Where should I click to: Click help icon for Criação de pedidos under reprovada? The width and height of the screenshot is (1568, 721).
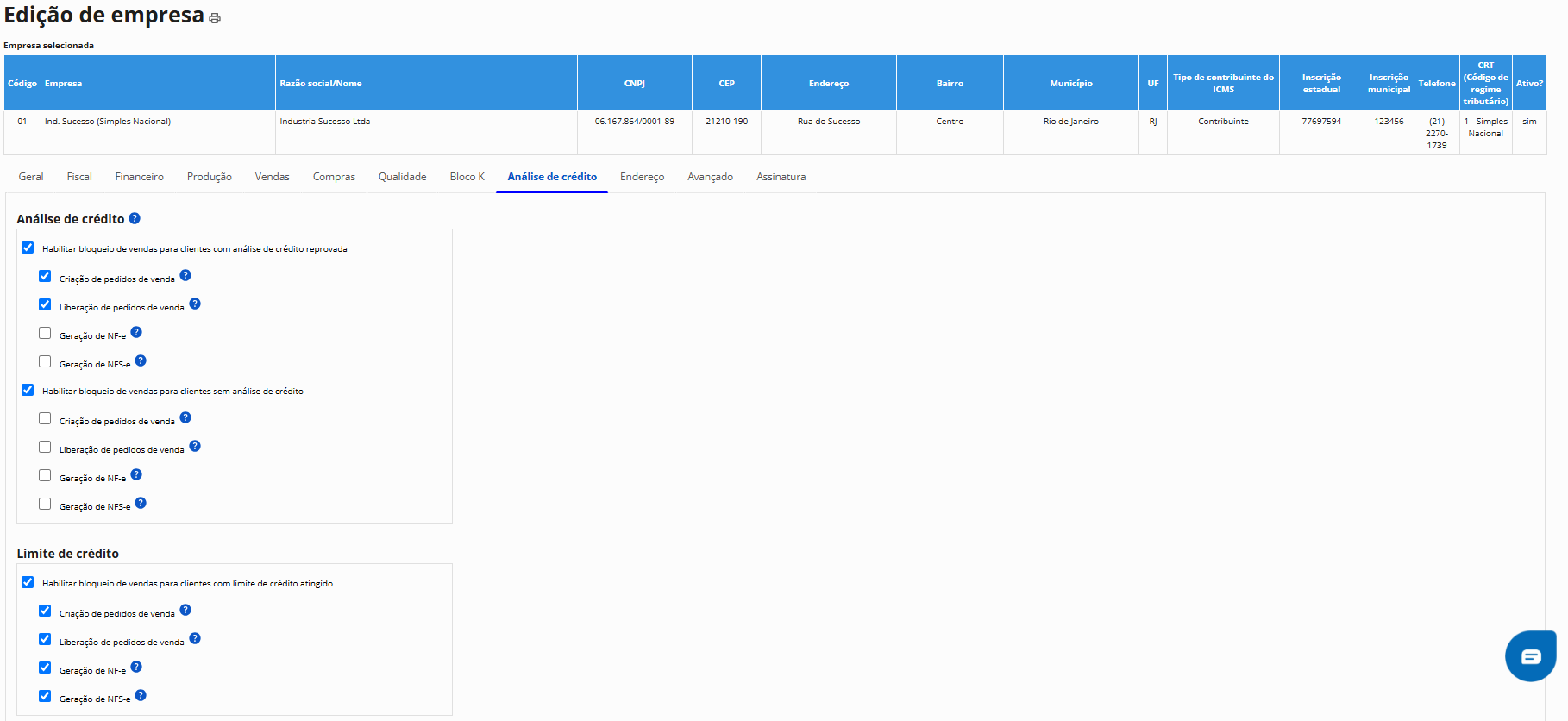(185, 276)
